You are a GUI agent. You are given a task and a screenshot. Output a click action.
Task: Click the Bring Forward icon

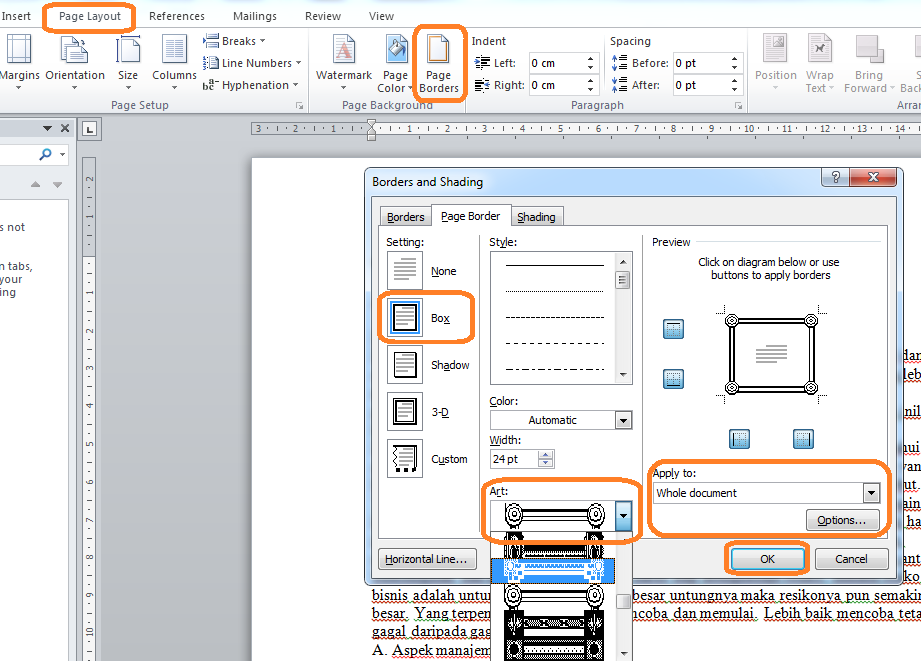(x=868, y=62)
